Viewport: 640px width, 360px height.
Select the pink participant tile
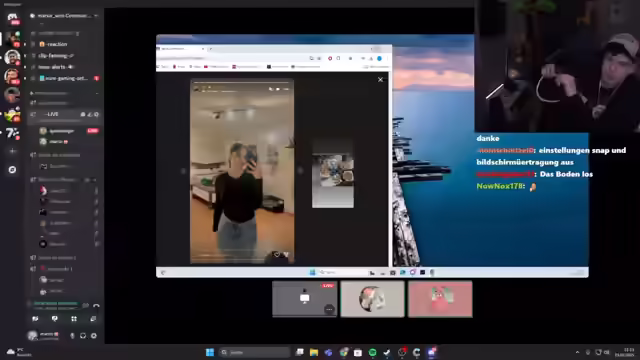point(440,299)
